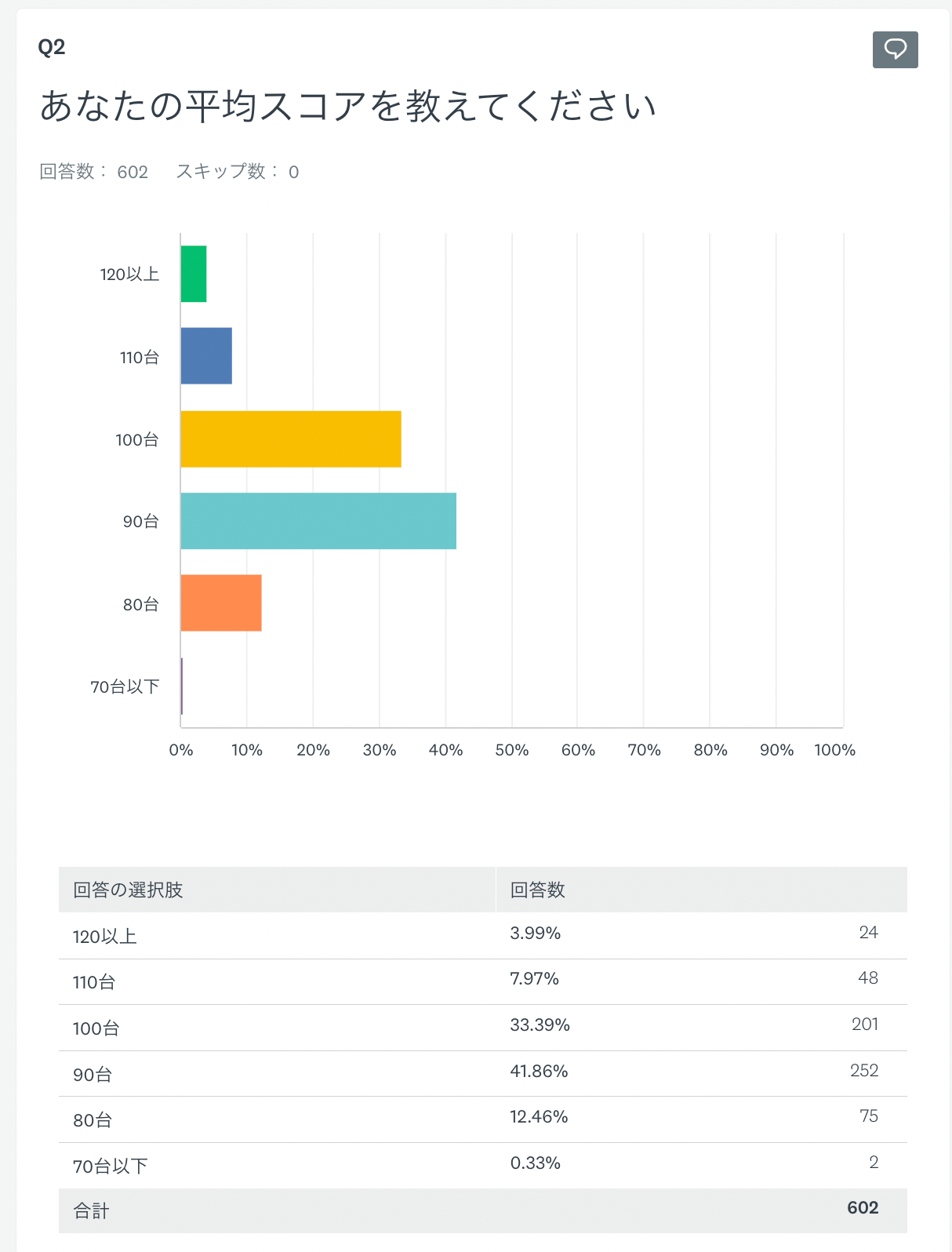Click the Q2 question number label
This screenshot has width=952, height=1252.
(x=52, y=47)
